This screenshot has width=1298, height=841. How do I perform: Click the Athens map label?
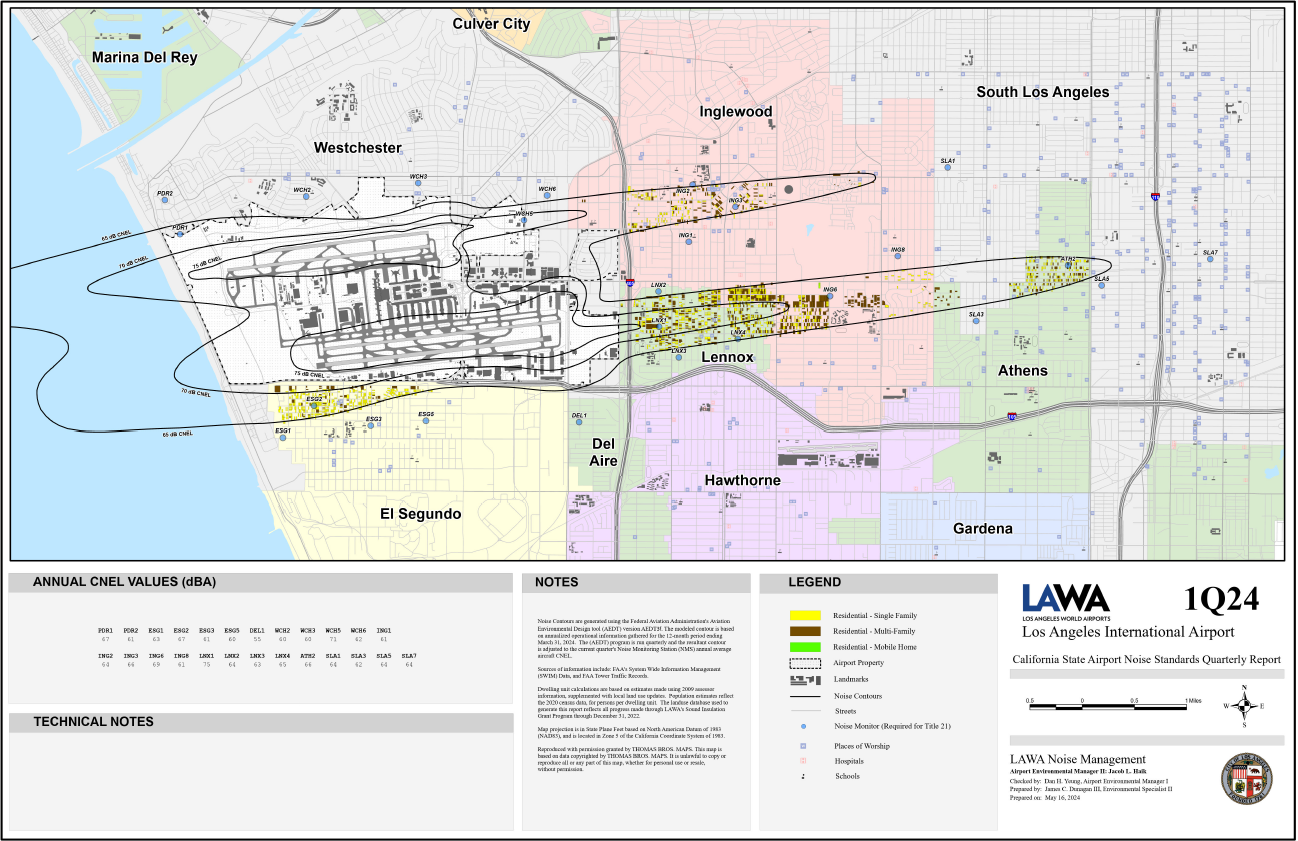[1023, 370]
